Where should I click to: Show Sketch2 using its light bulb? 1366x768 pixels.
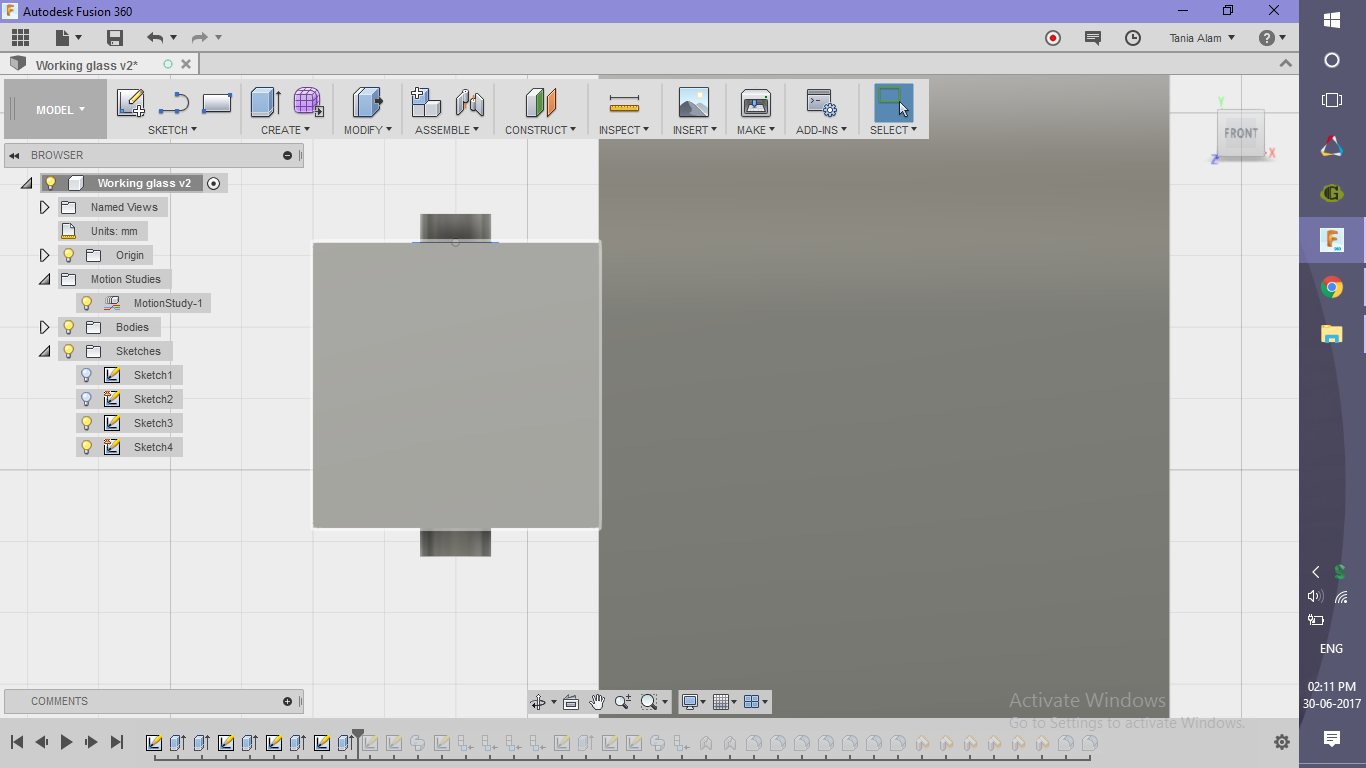click(x=87, y=399)
